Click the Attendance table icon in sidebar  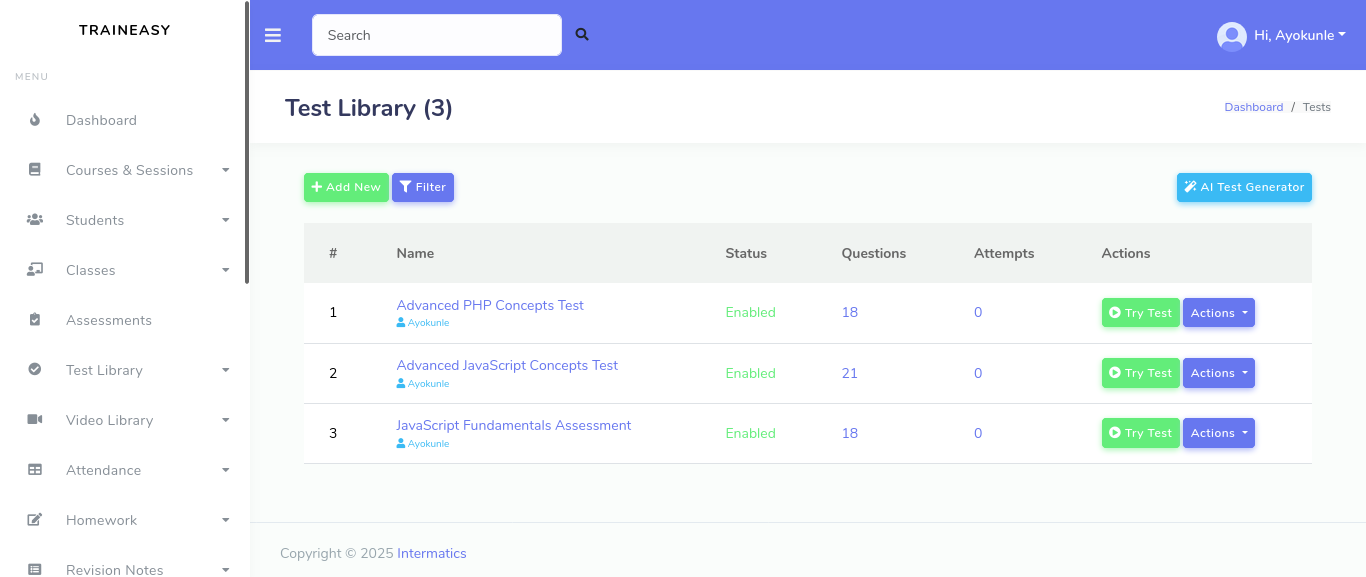coord(35,470)
